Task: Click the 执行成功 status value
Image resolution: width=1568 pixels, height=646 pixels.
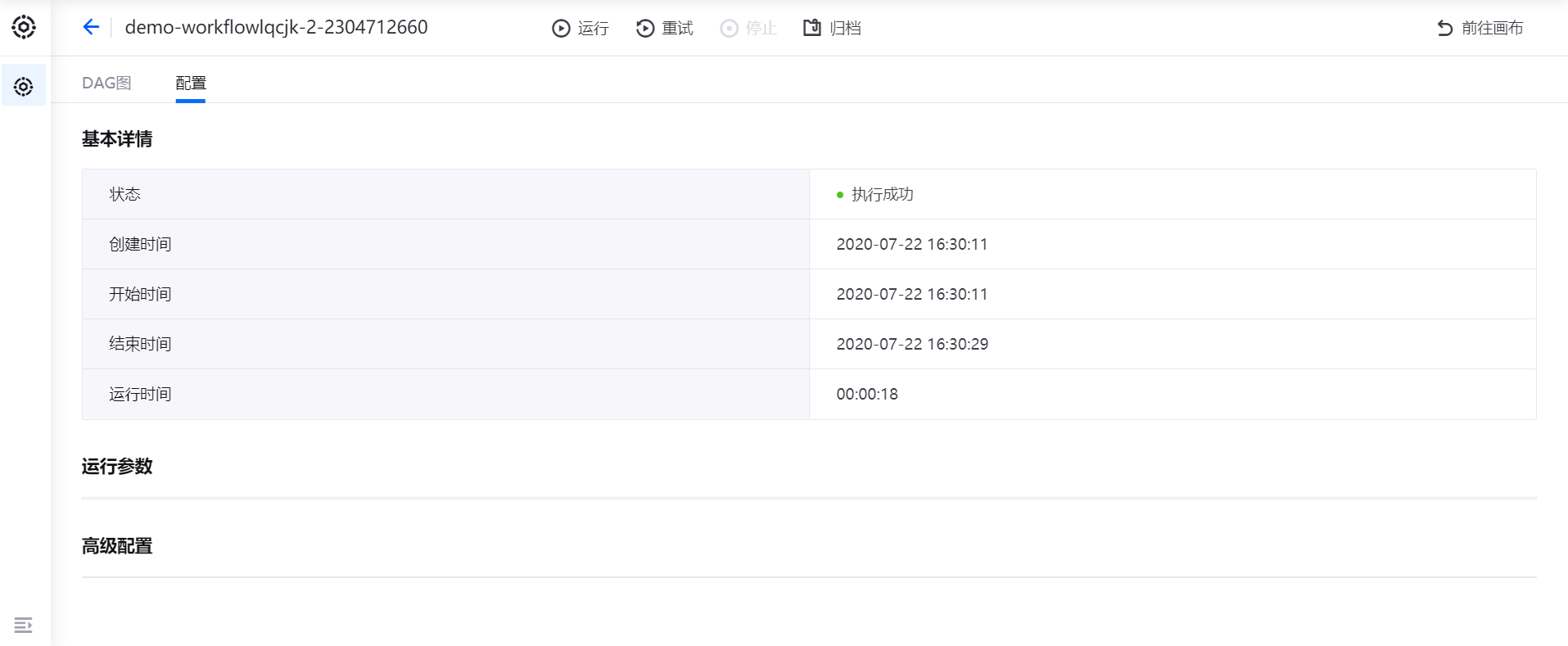Action: 882,194
